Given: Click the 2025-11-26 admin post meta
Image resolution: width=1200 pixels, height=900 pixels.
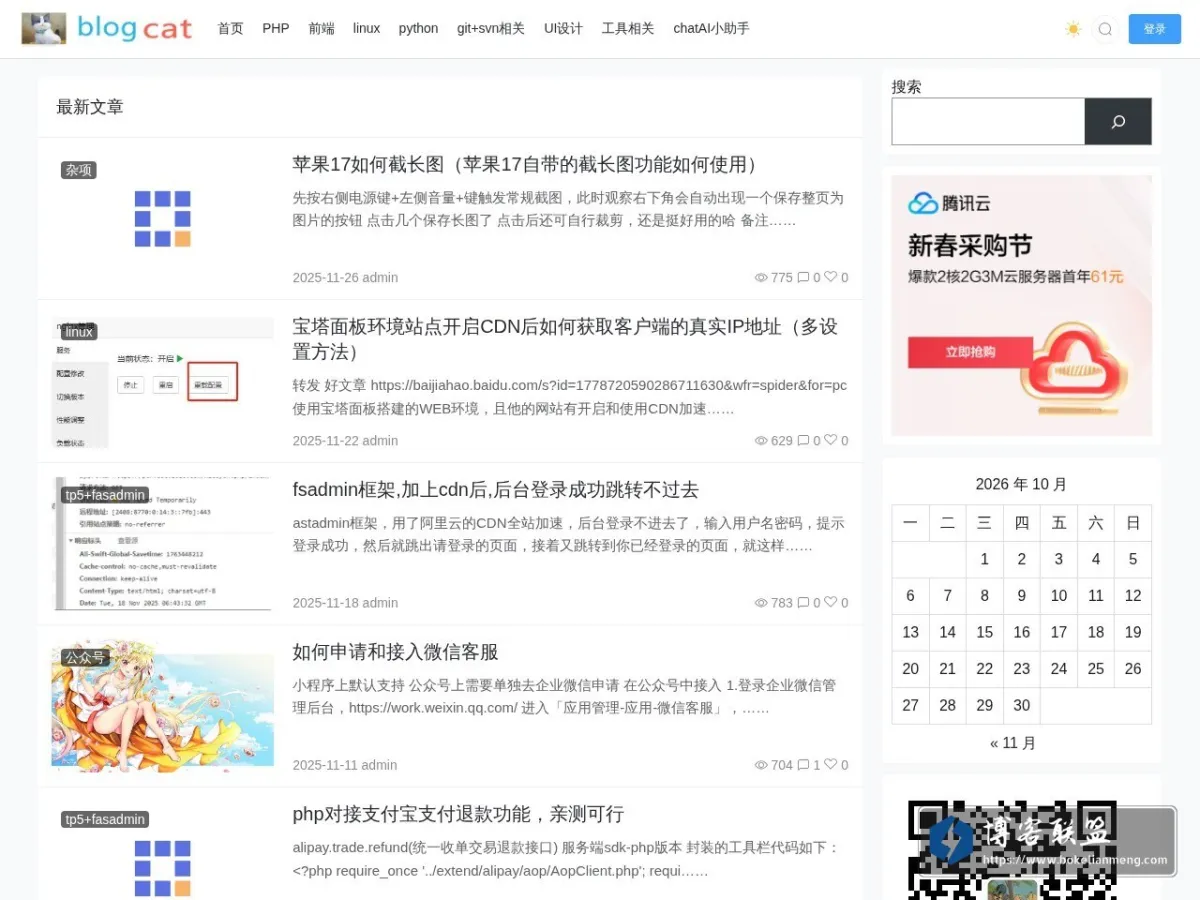Looking at the screenshot, I should (345, 278).
